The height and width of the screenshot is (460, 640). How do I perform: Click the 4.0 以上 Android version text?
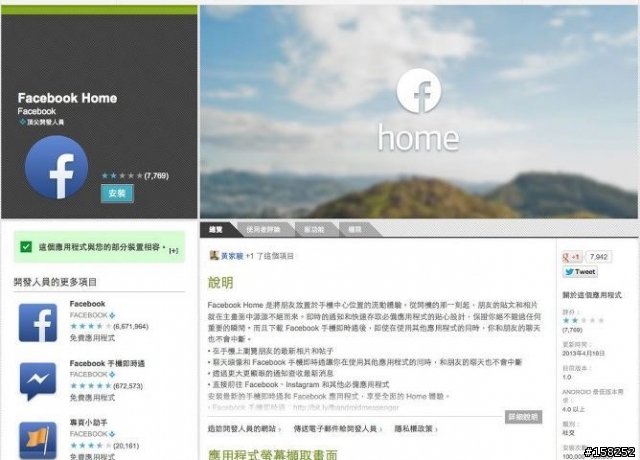tap(573, 409)
